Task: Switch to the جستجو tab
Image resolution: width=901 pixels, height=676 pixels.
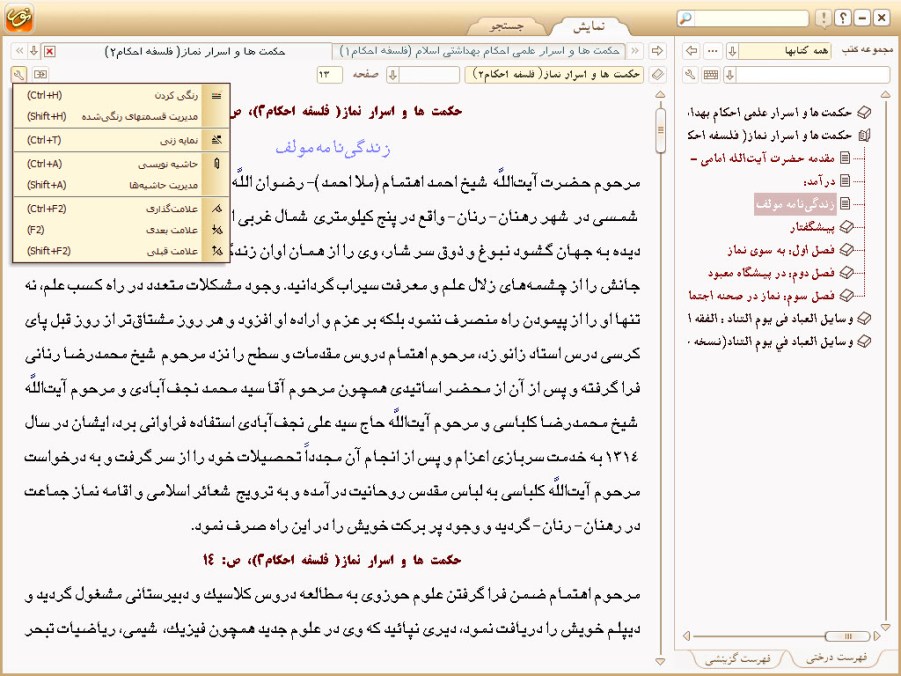Action: click(x=506, y=26)
